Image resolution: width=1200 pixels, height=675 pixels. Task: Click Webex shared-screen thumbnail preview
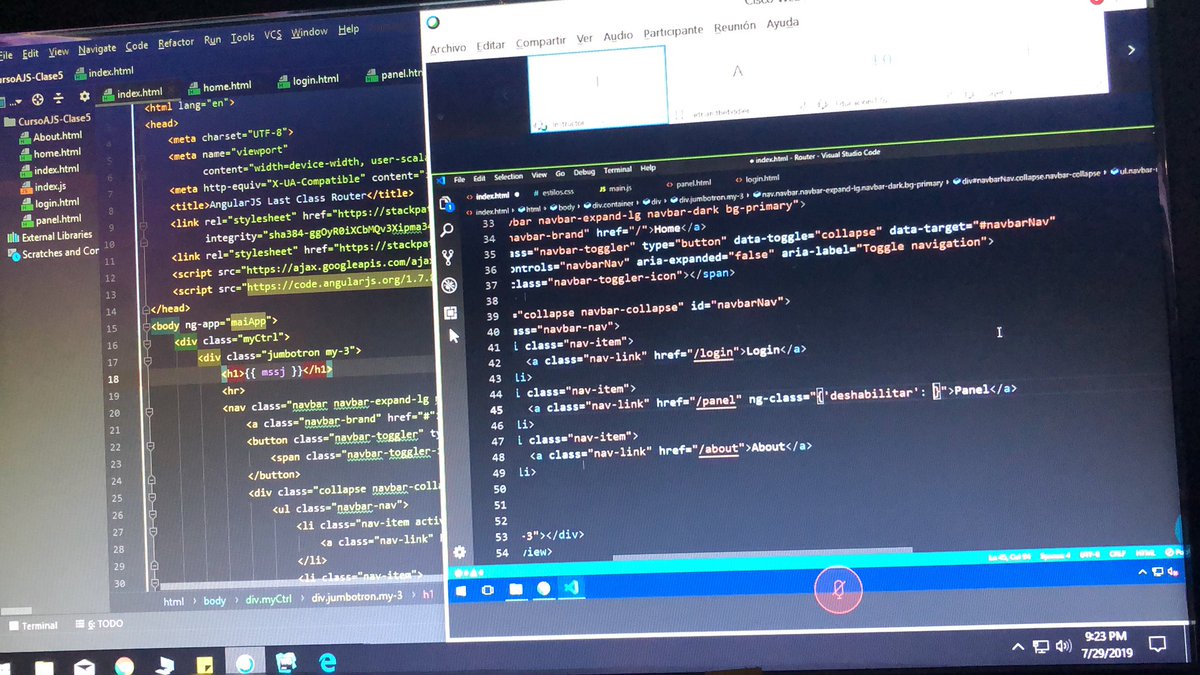(x=597, y=88)
